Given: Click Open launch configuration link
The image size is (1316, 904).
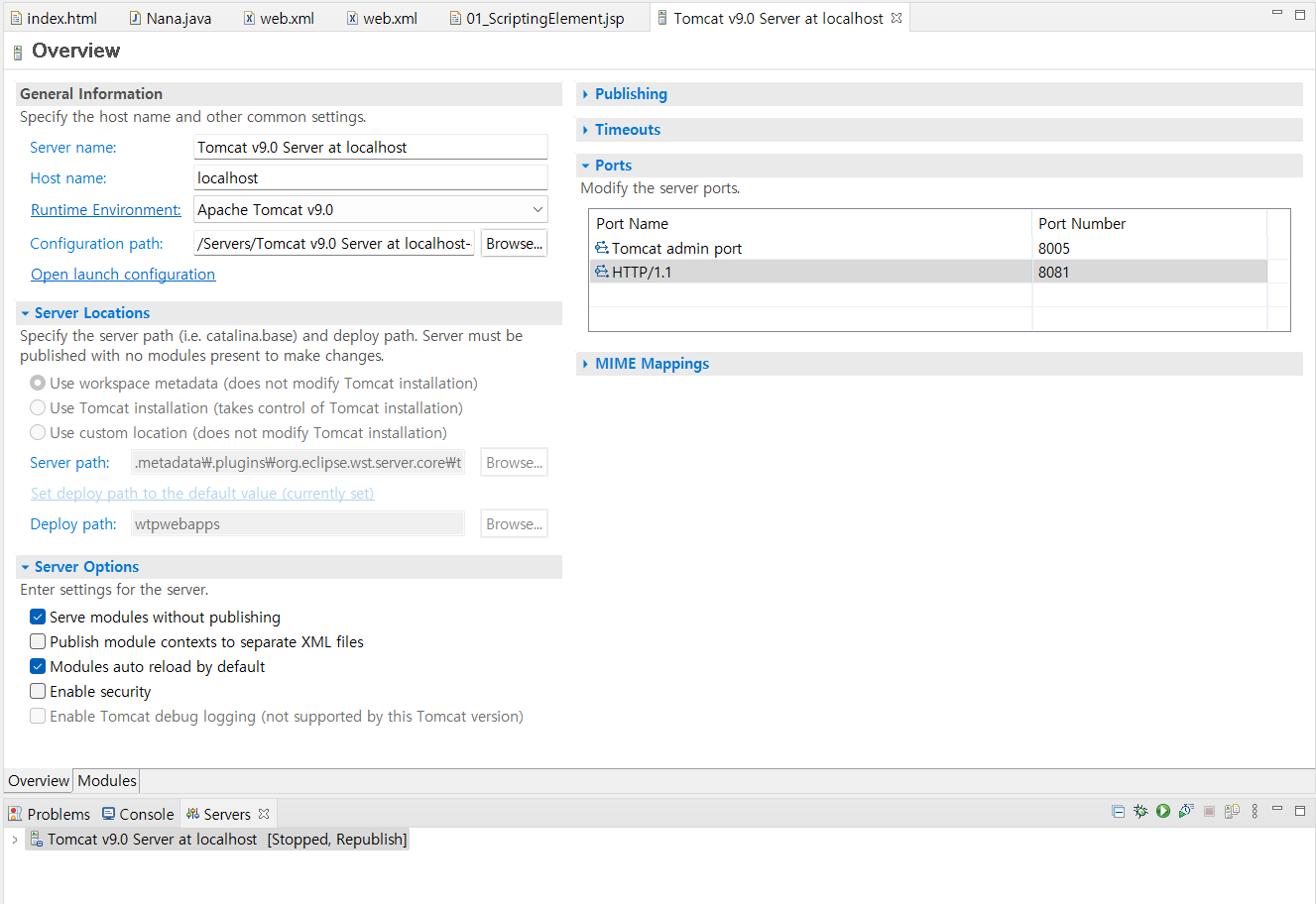Looking at the screenshot, I should tap(123, 274).
